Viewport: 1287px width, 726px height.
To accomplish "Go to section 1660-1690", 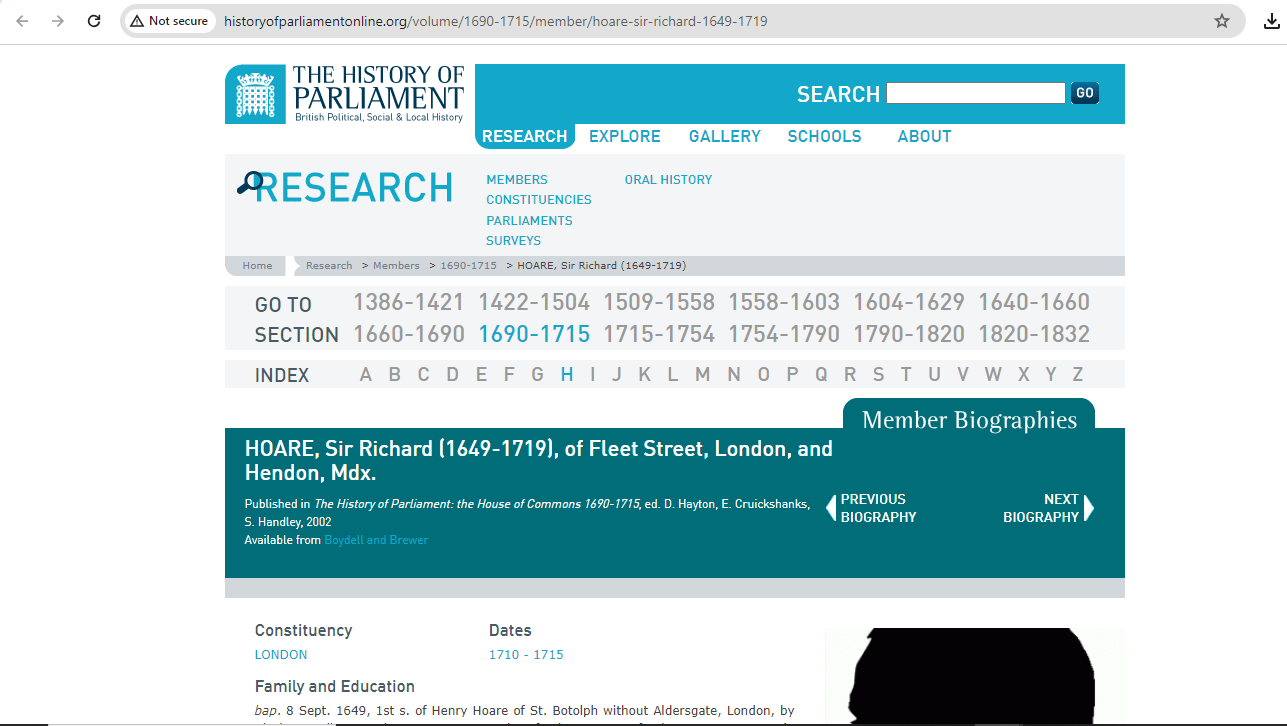I will (x=409, y=334).
